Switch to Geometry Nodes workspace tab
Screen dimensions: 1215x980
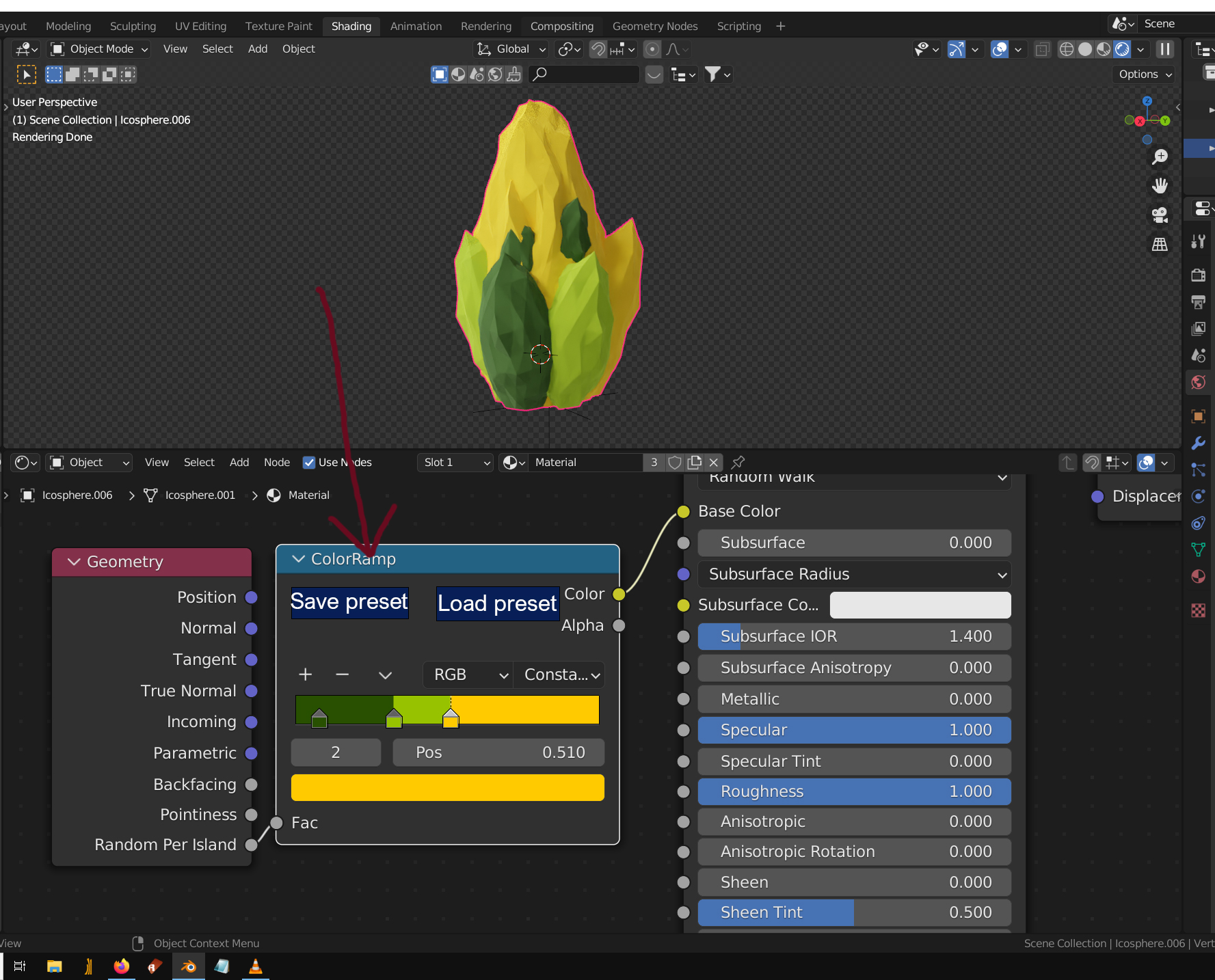pyautogui.click(x=655, y=26)
